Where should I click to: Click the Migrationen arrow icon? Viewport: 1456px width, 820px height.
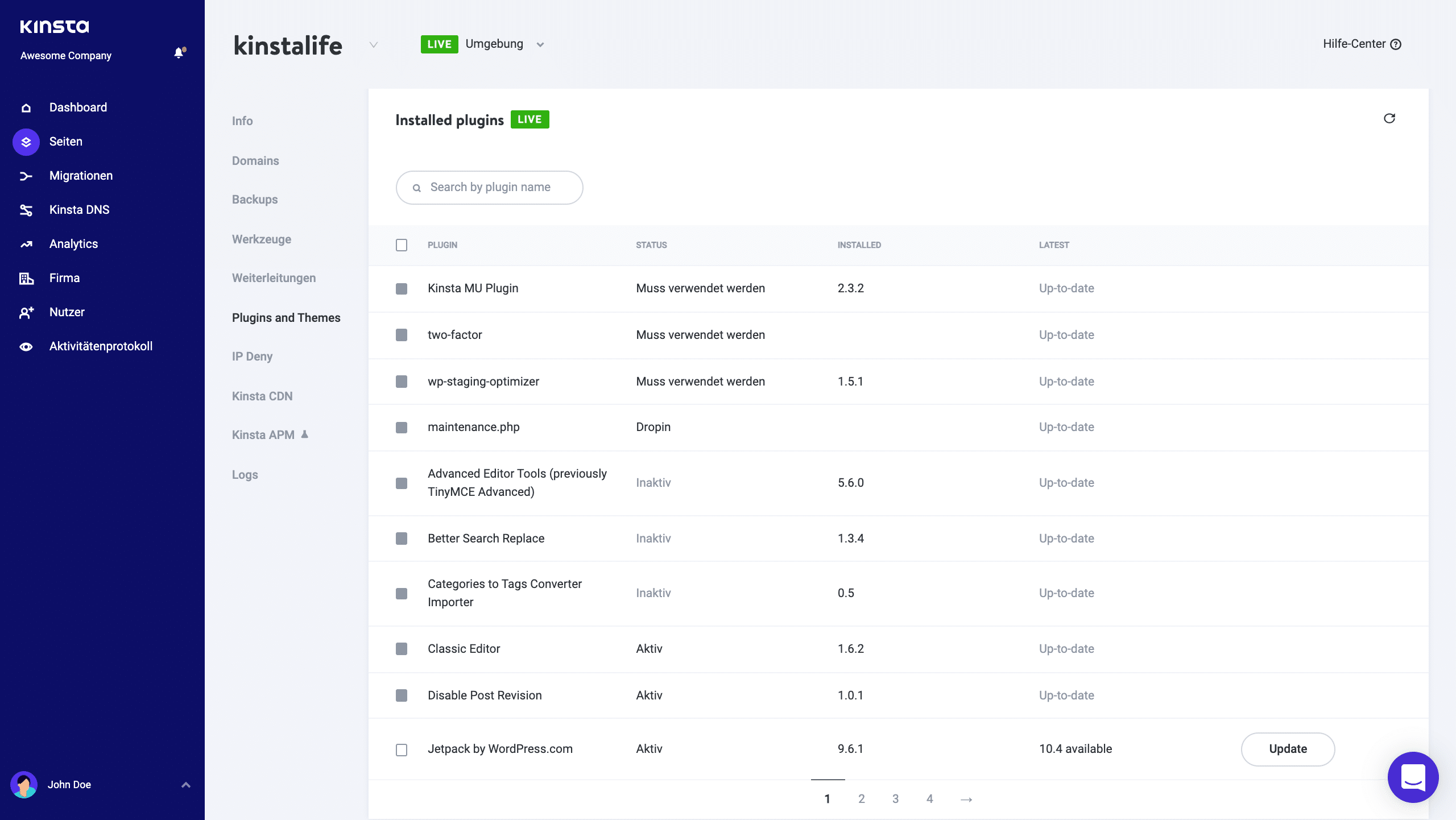[x=26, y=176]
